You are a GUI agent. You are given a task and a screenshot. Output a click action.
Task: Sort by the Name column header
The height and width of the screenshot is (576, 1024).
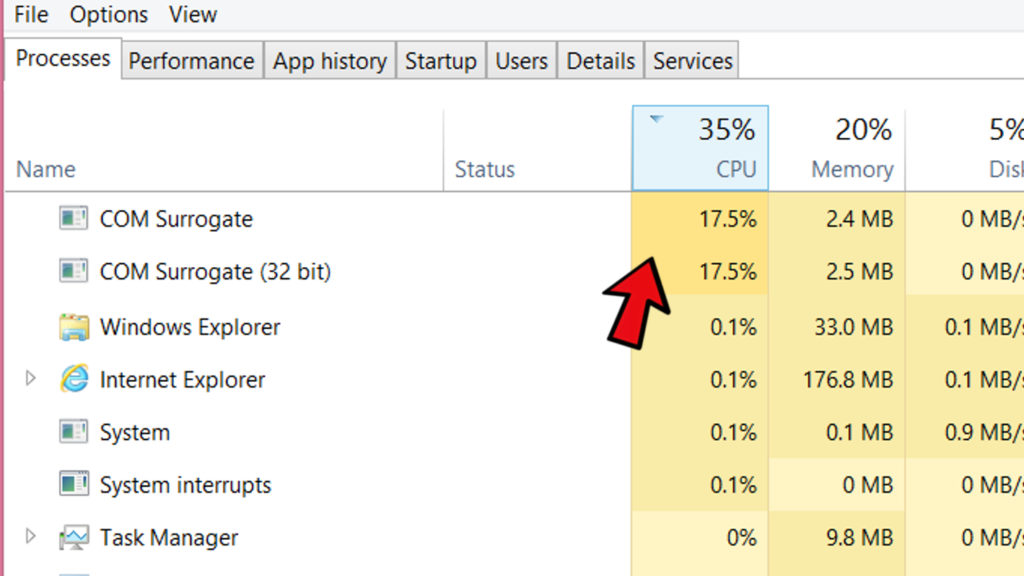tap(46, 169)
